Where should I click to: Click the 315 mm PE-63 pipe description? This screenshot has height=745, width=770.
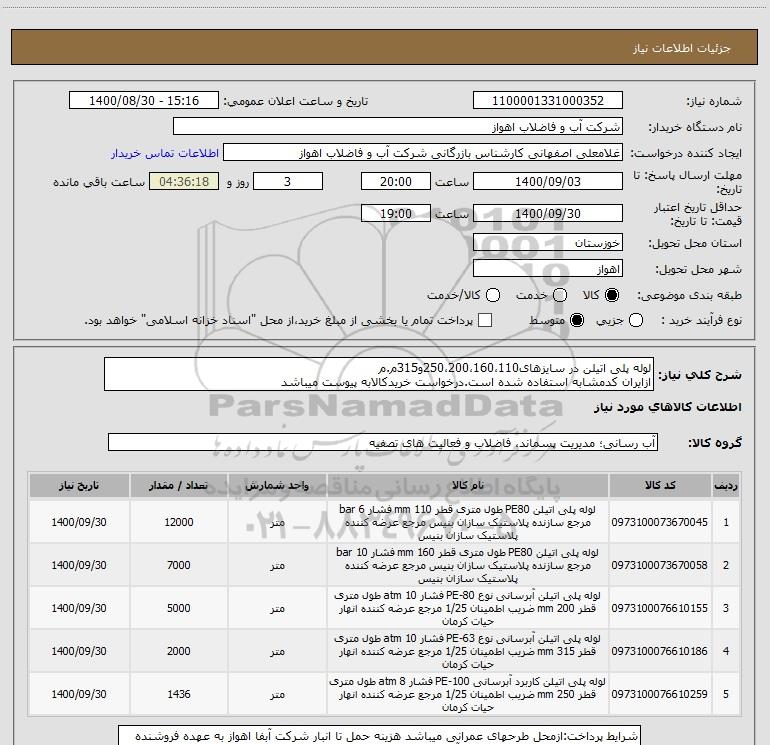point(468,651)
